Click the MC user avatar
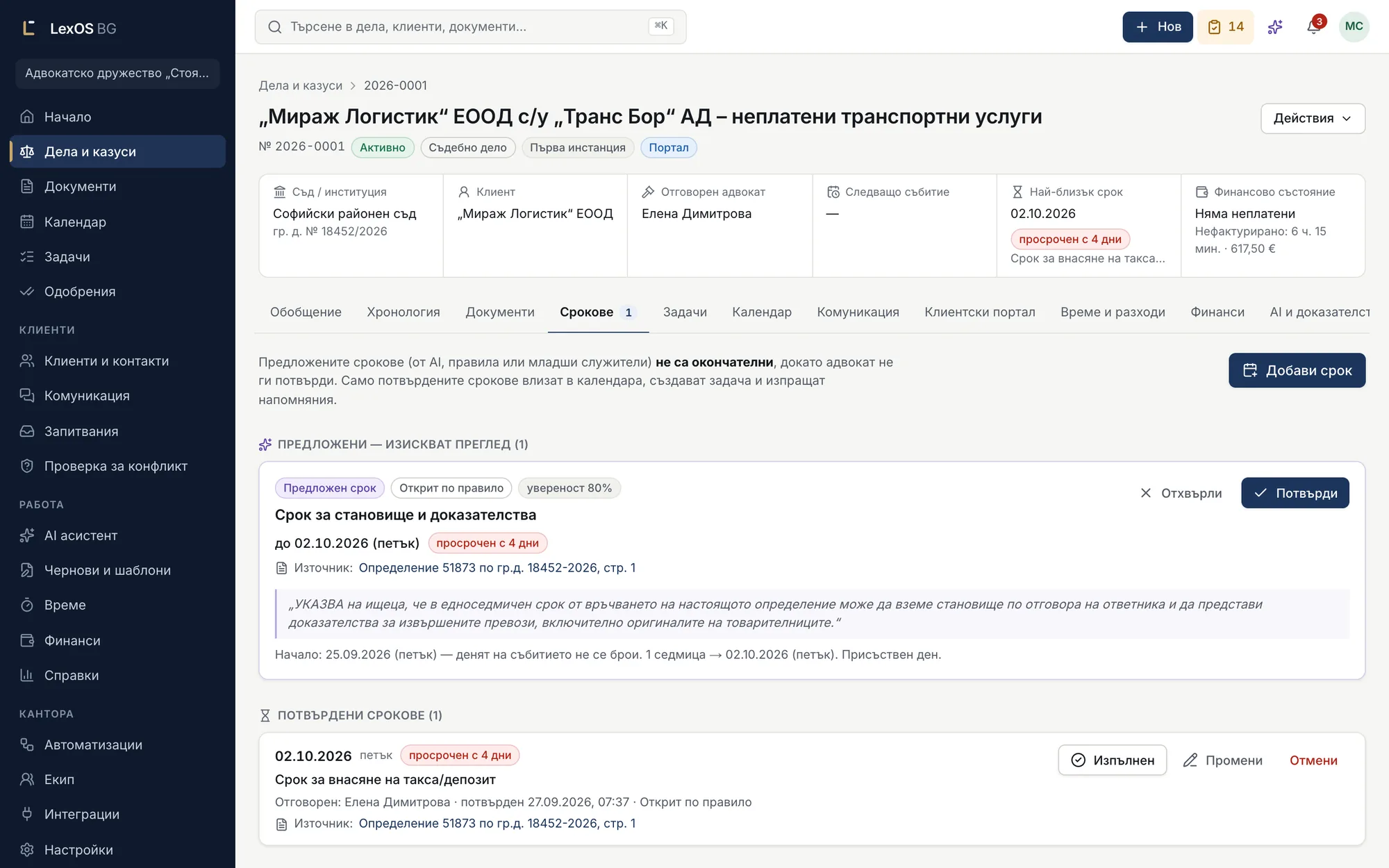Screen dimensions: 1389x868 pos(1354,27)
